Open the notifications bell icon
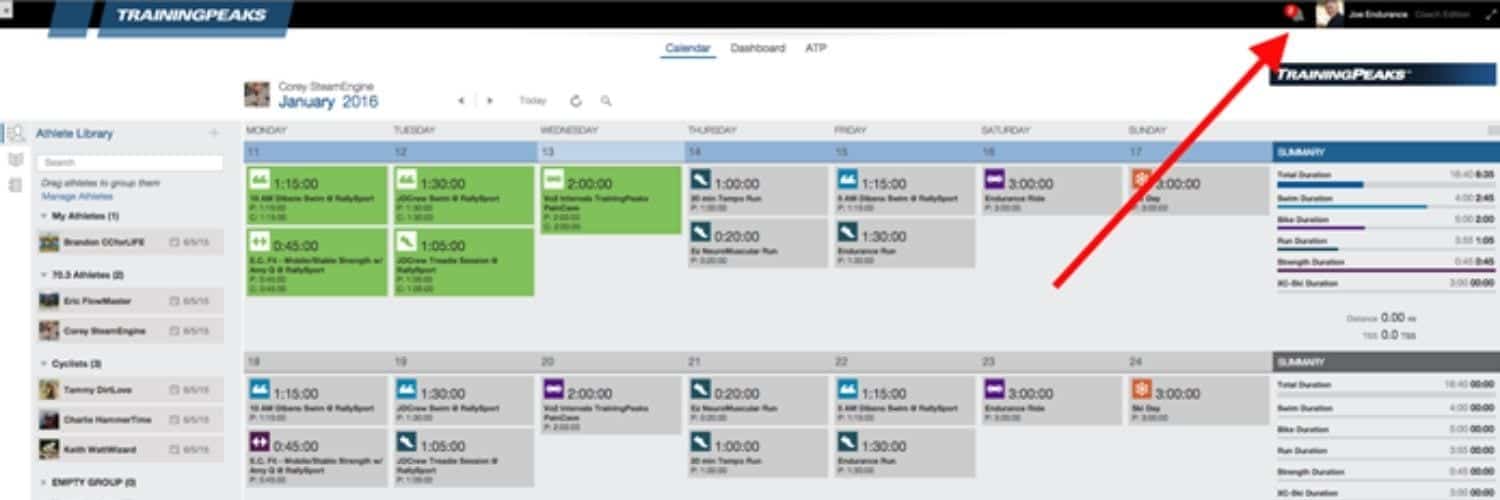This screenshot has width=1500, height=500. pos(1294,14)
